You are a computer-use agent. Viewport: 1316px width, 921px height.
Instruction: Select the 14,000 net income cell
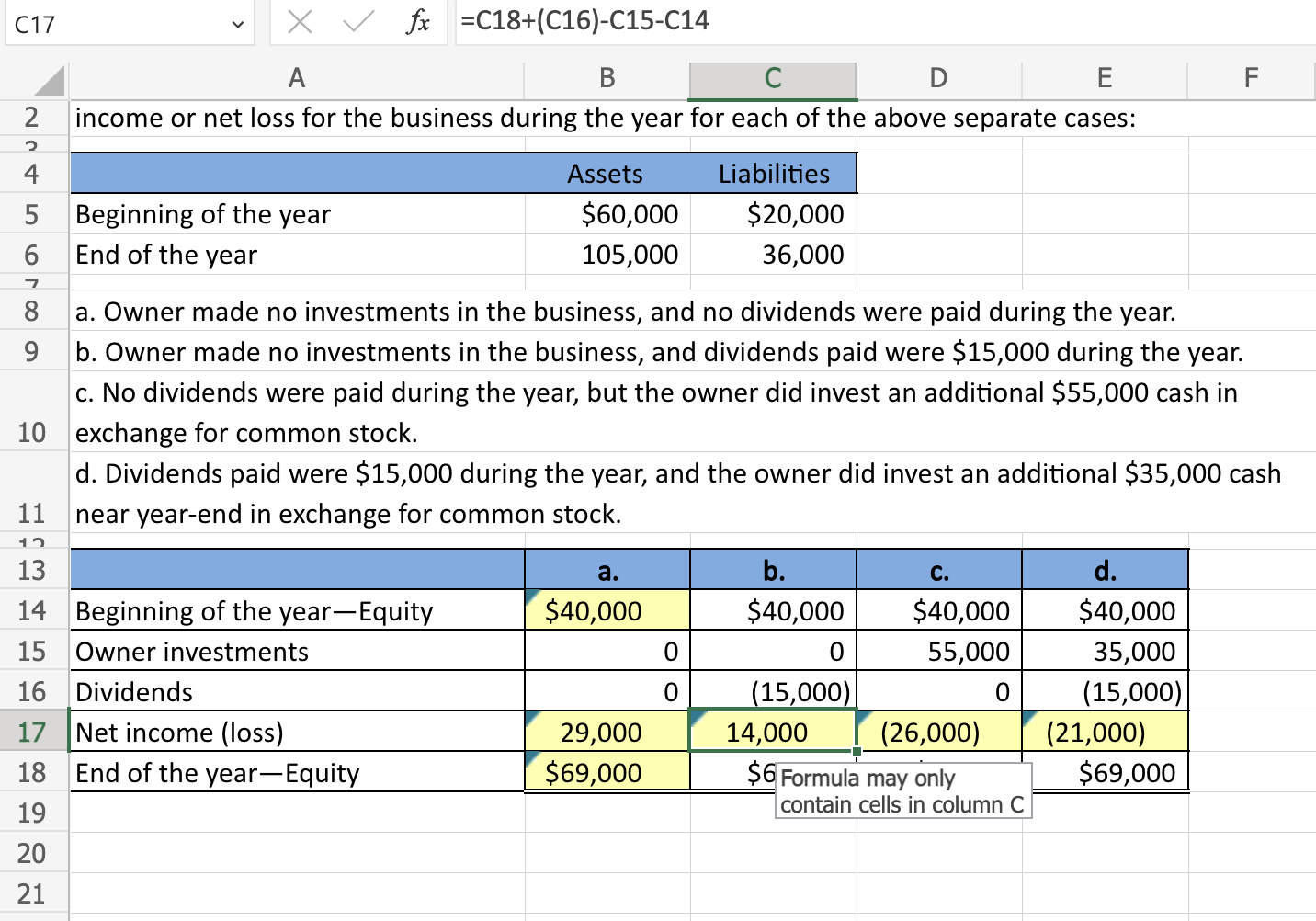pos(773,732)
